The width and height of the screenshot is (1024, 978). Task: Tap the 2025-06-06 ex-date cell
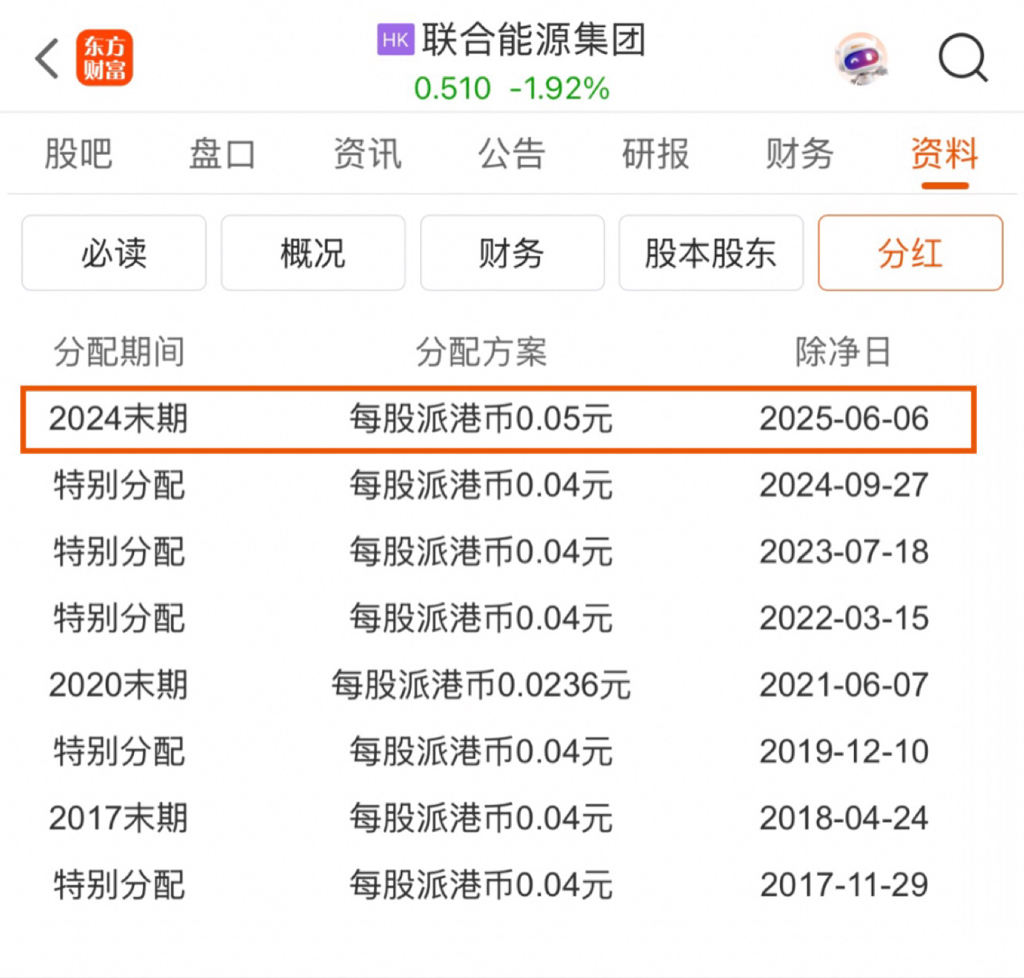tap(844, 418)
